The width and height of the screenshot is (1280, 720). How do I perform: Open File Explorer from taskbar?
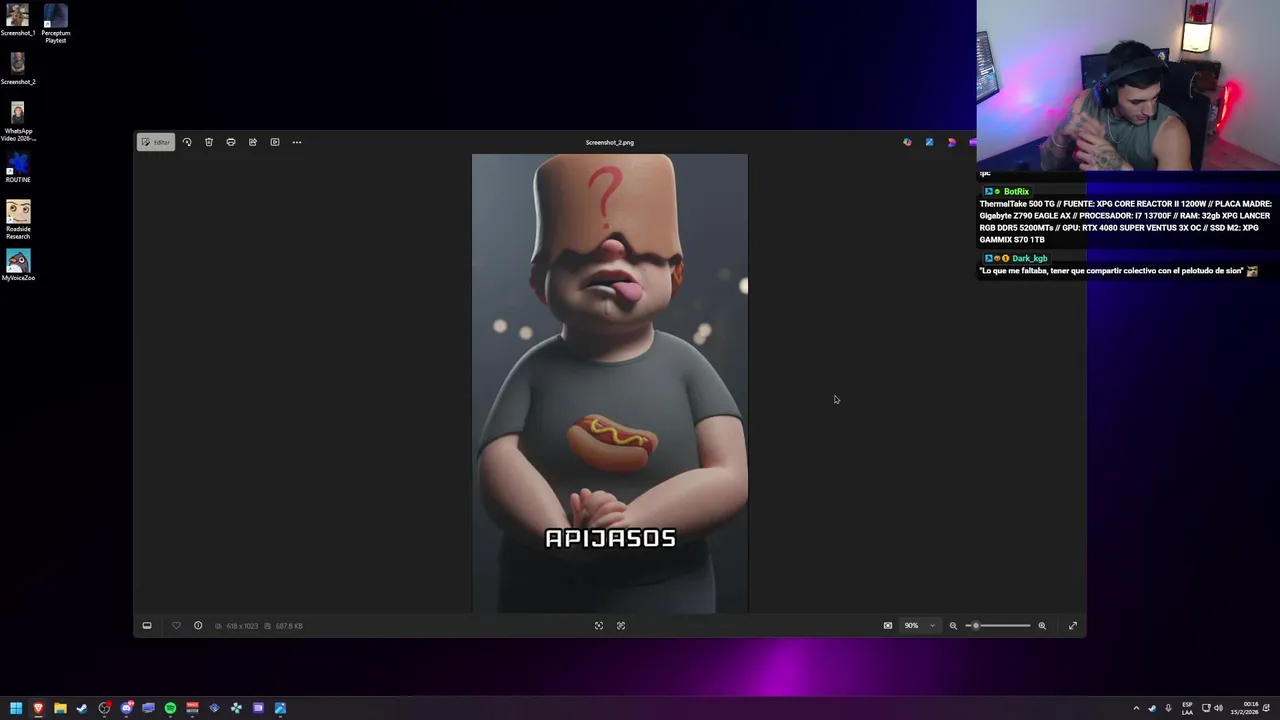coord(60,708)
